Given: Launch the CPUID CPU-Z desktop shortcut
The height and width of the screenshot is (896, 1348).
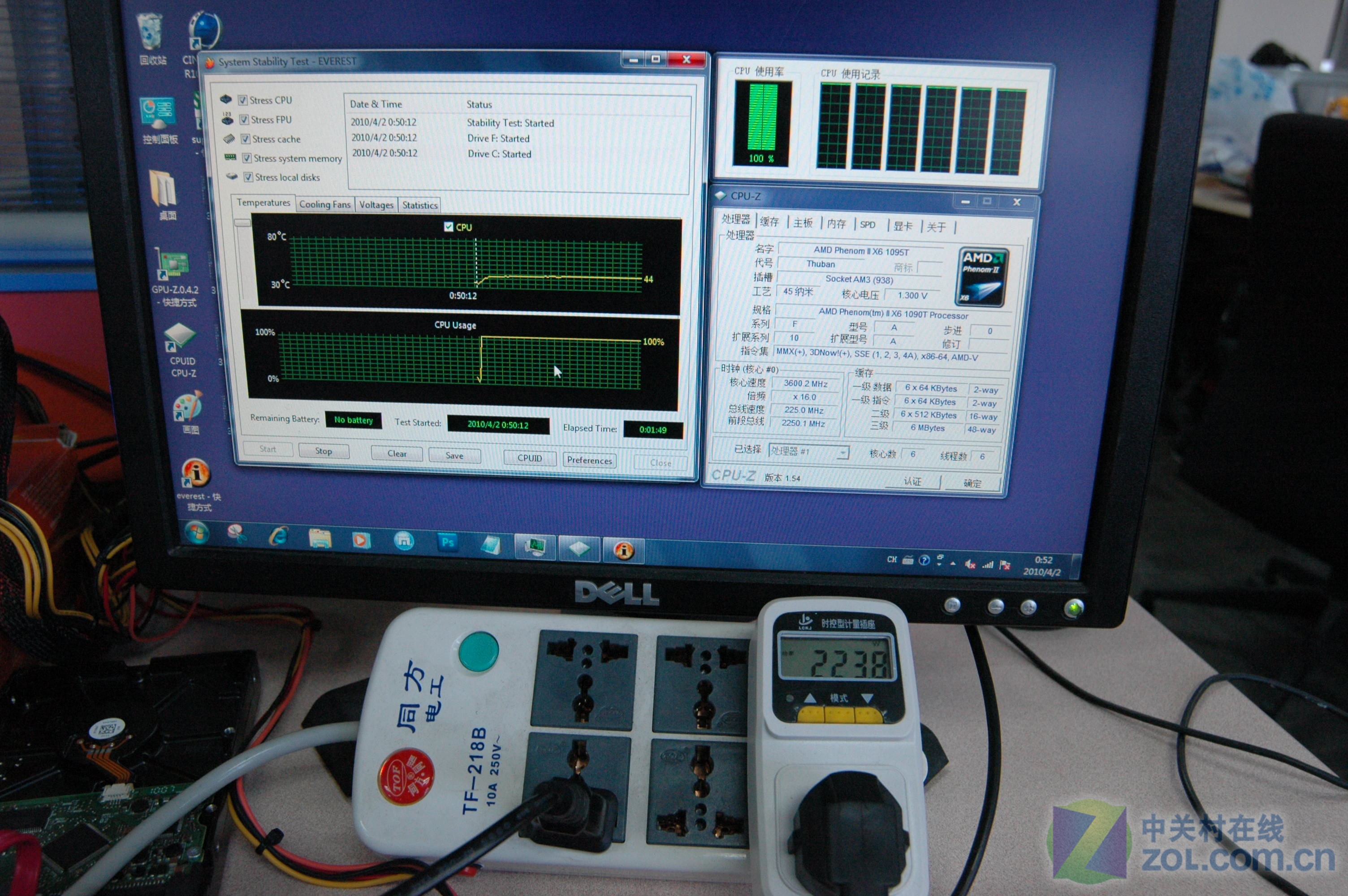Looking at the screenshot, I should [181, 350].
